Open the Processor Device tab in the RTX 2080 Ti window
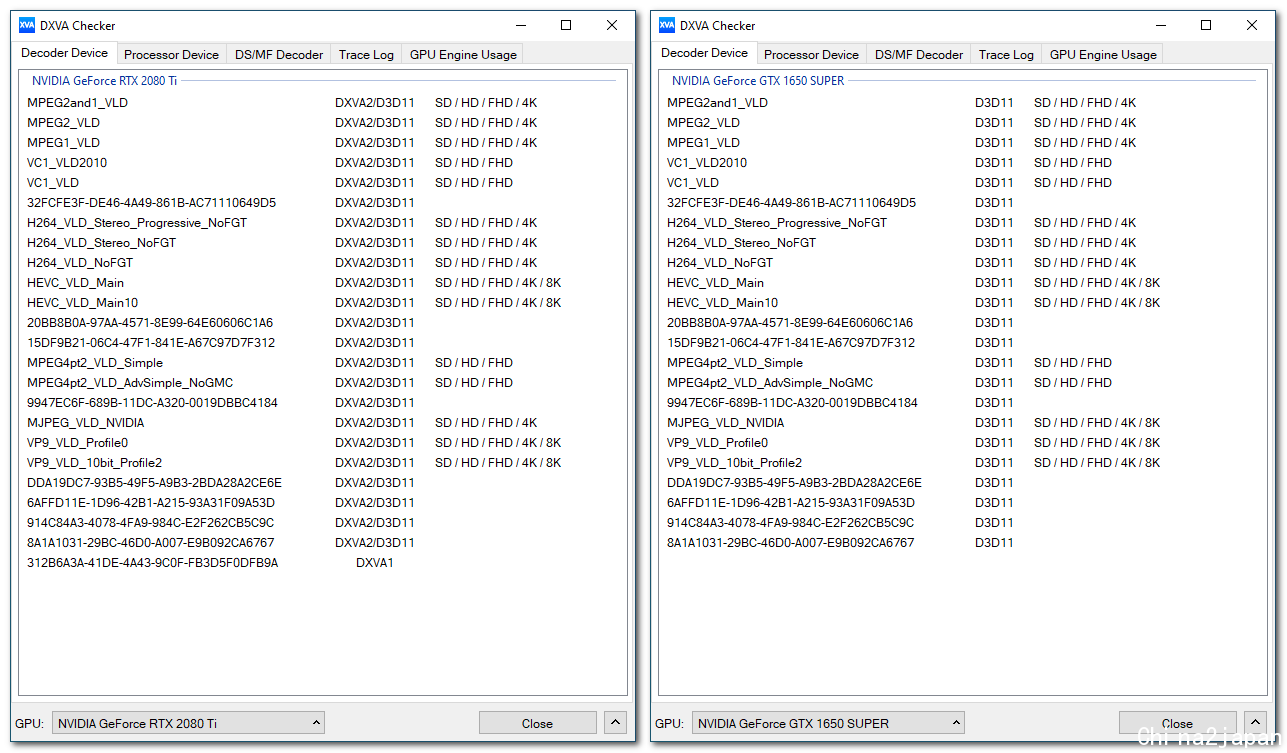 tap(171, 55)
